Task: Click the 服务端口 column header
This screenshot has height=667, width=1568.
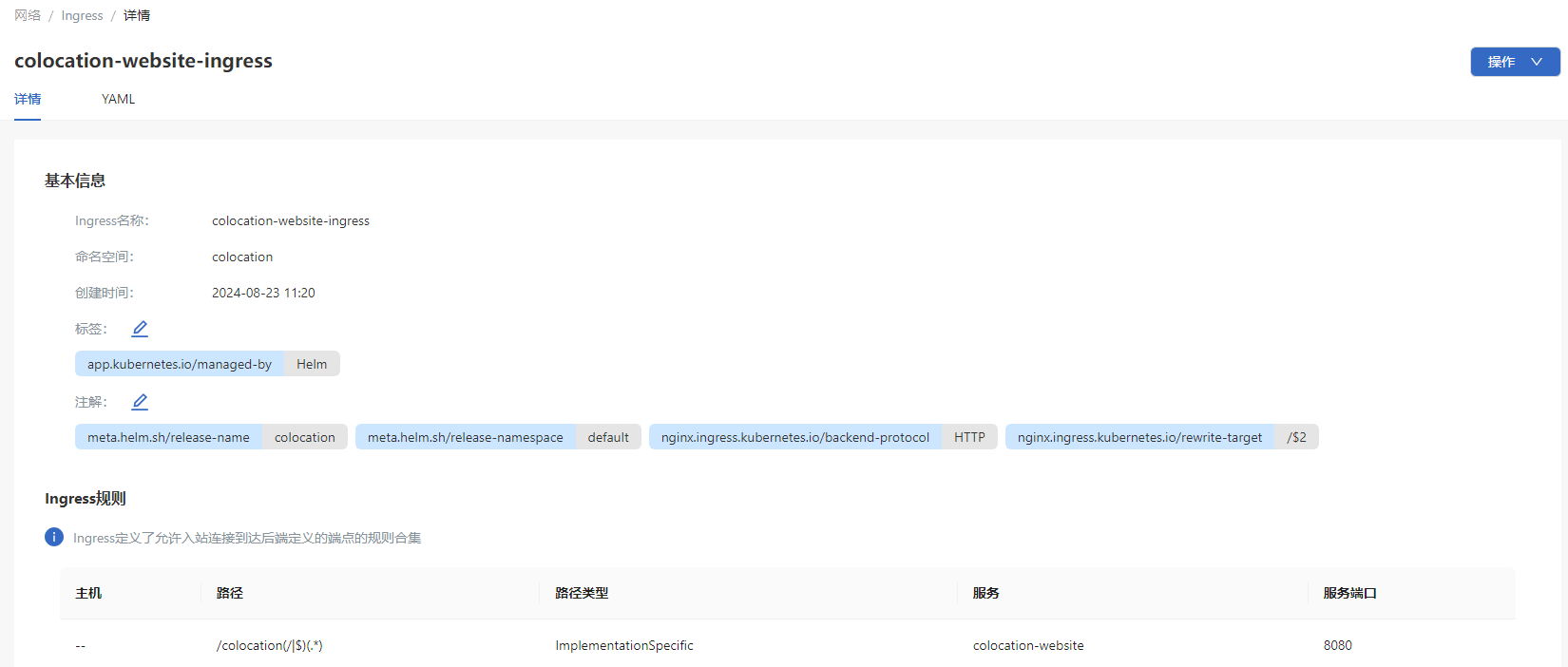Action: click(1349, 593)
